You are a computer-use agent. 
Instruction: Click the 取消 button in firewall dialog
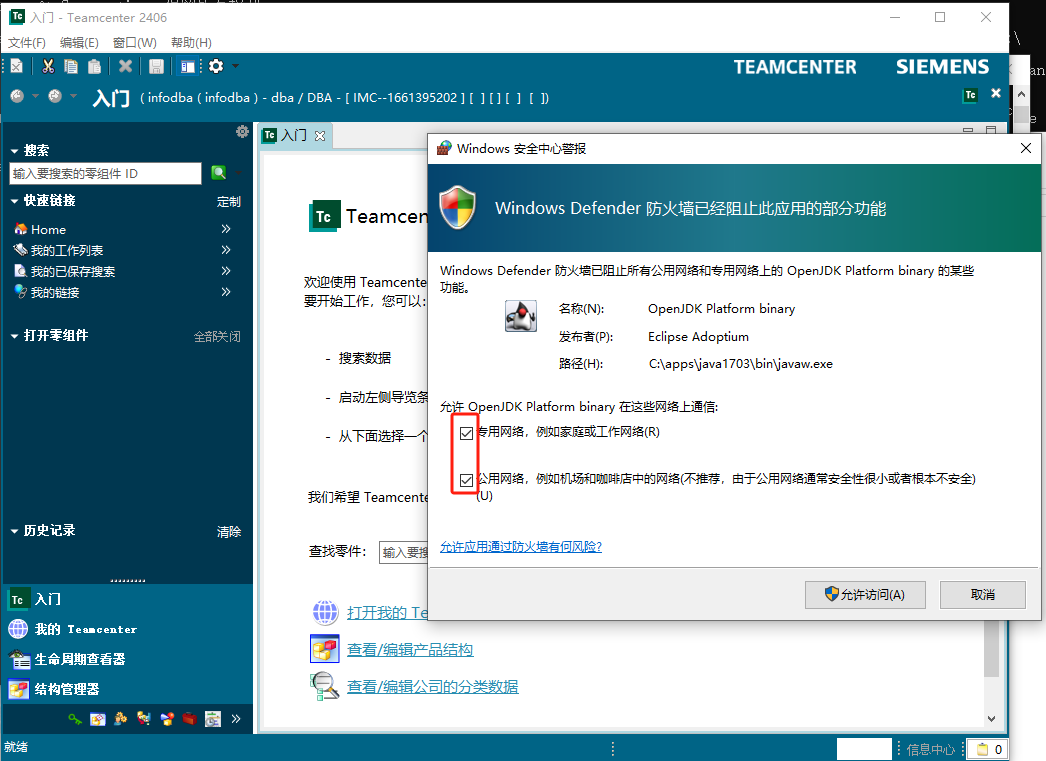(983, 594)
